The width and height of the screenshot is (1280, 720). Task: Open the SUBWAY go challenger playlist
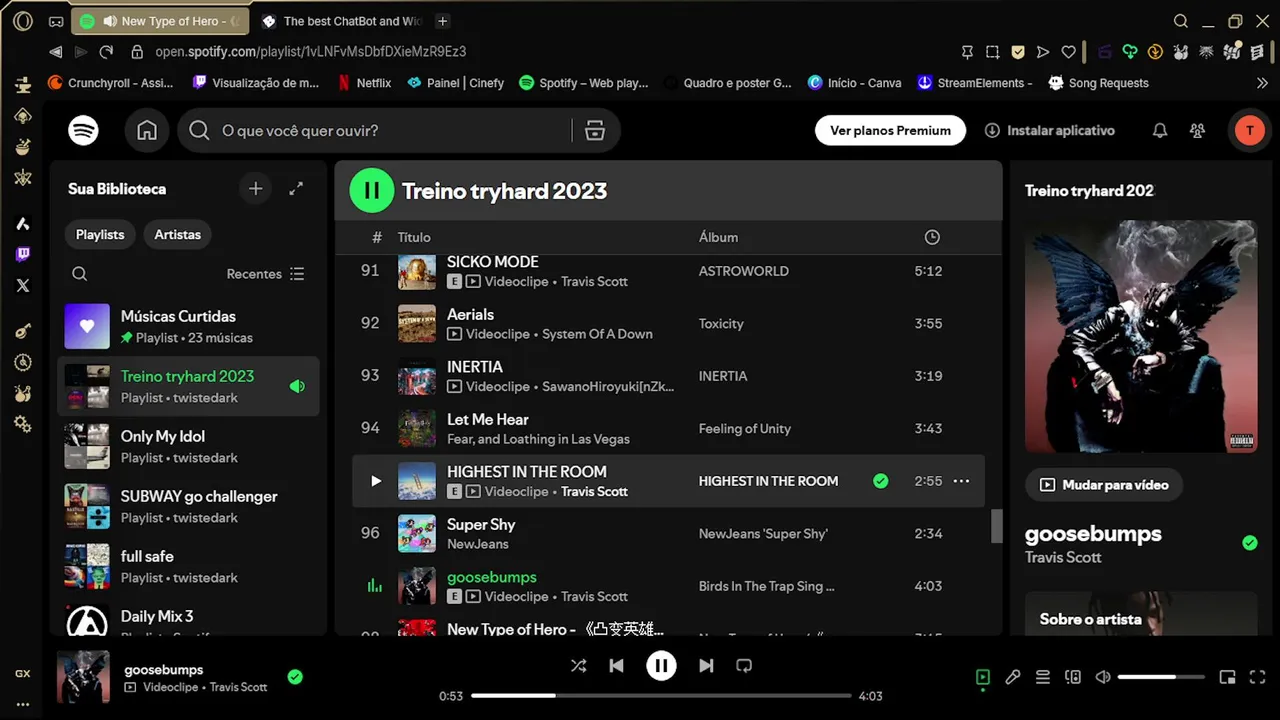coord(188,506)
